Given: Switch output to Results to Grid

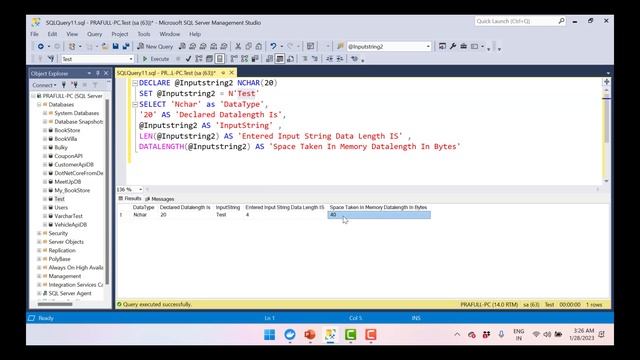Looking at the screenshot, I should point(280,59).
